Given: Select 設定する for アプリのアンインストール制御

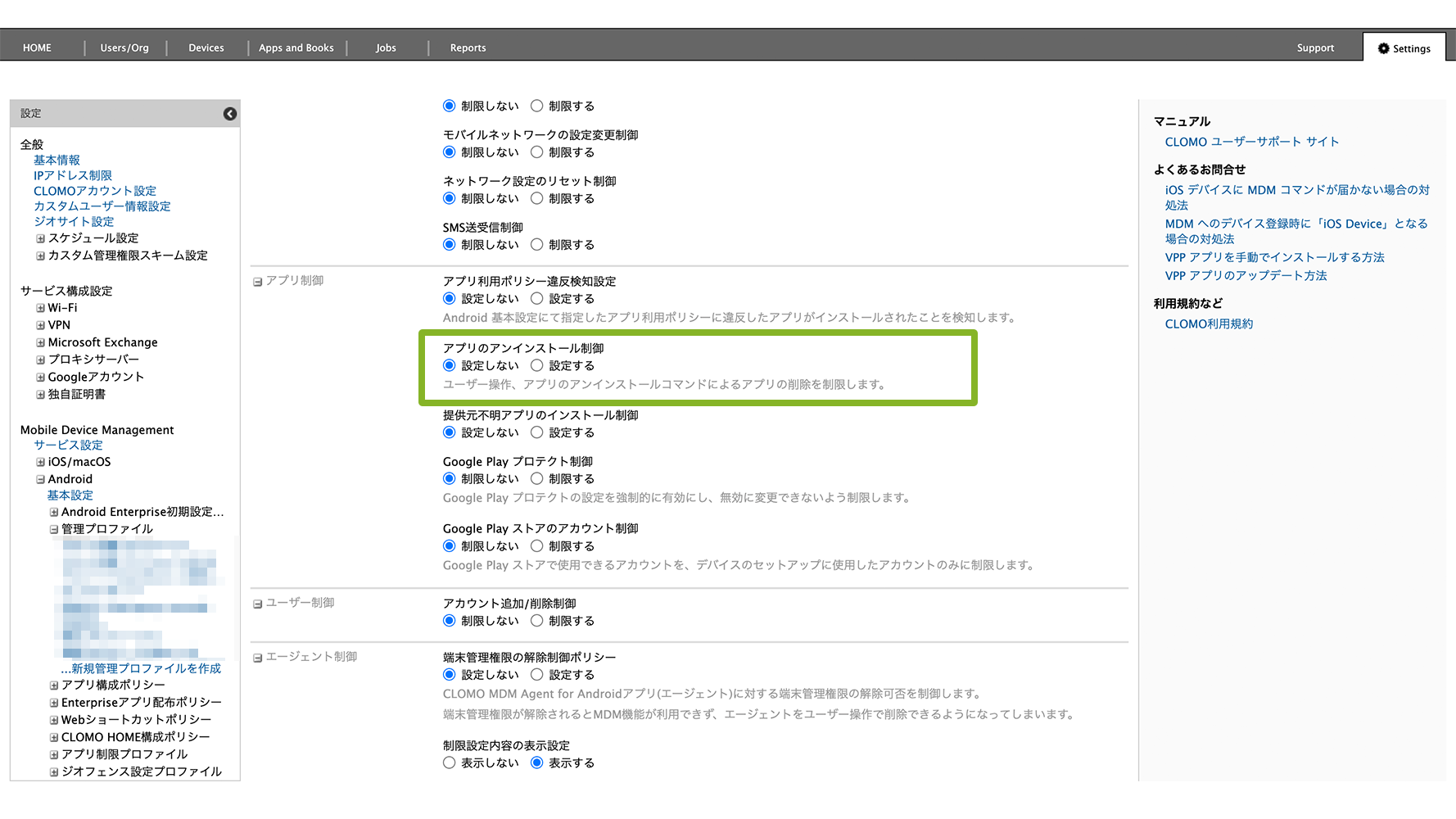Looking at the screenshot, I should coord(537,365).
